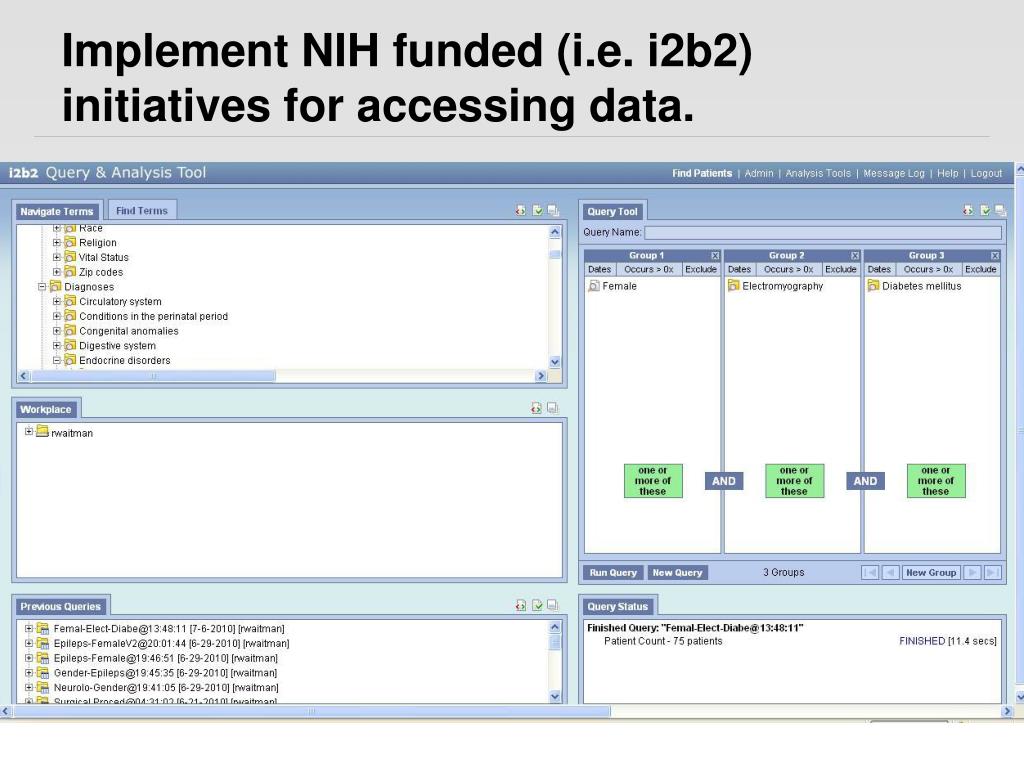Screen dimensions: 1024x768
Task: Select the Electromyography item in Group 2
Action: coord(776,286)
